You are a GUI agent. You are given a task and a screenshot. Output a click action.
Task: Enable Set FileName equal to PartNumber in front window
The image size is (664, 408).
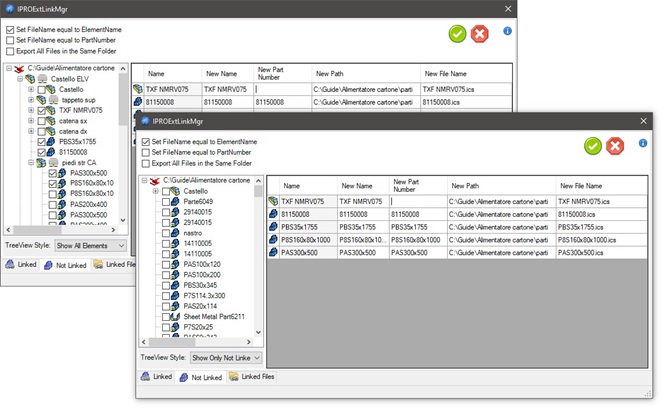click(x=145, y=153)
